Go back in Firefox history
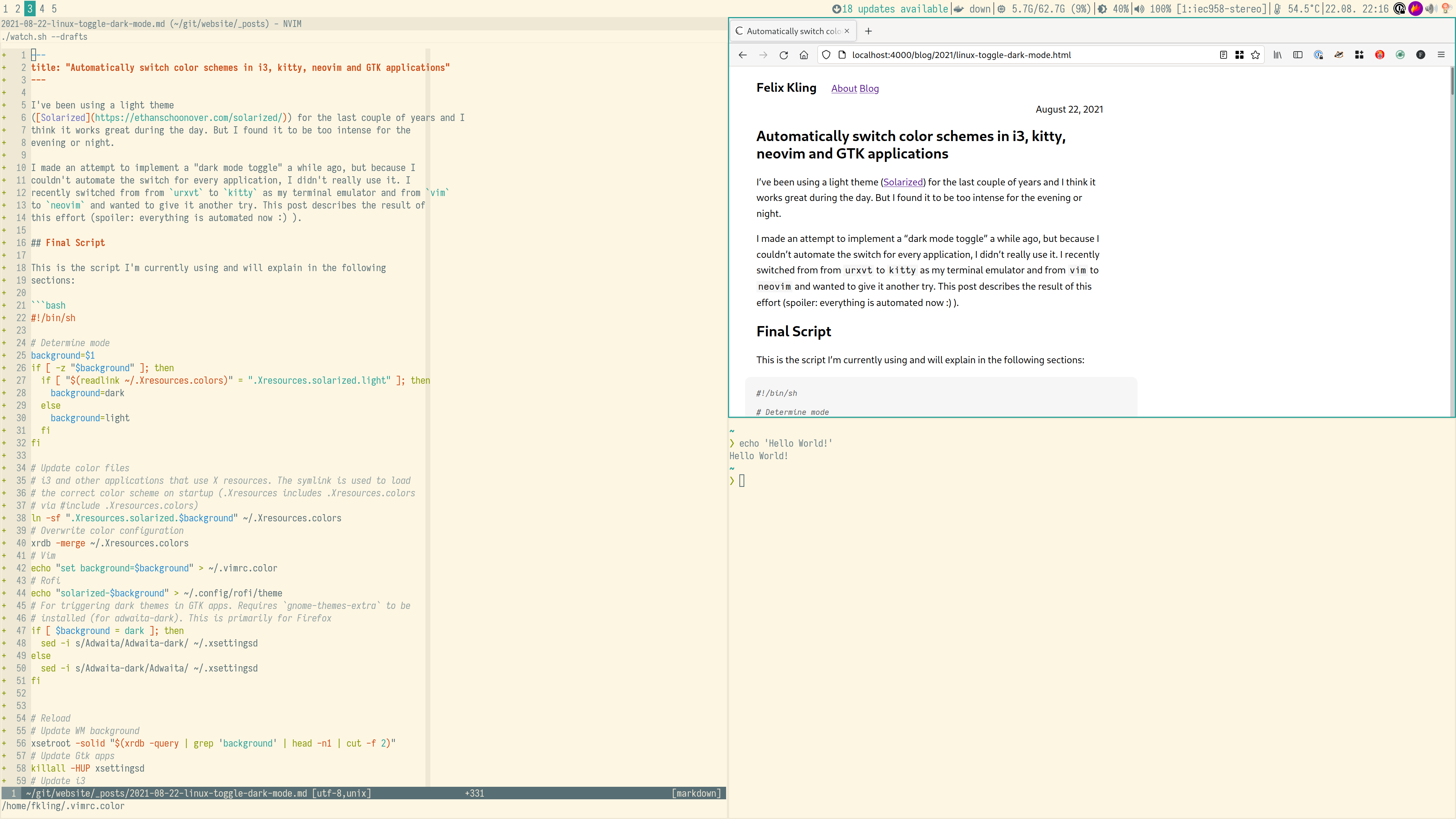The width and height of the screenshot is (1456, 819). pyautogui.click(x=742, y=55)
